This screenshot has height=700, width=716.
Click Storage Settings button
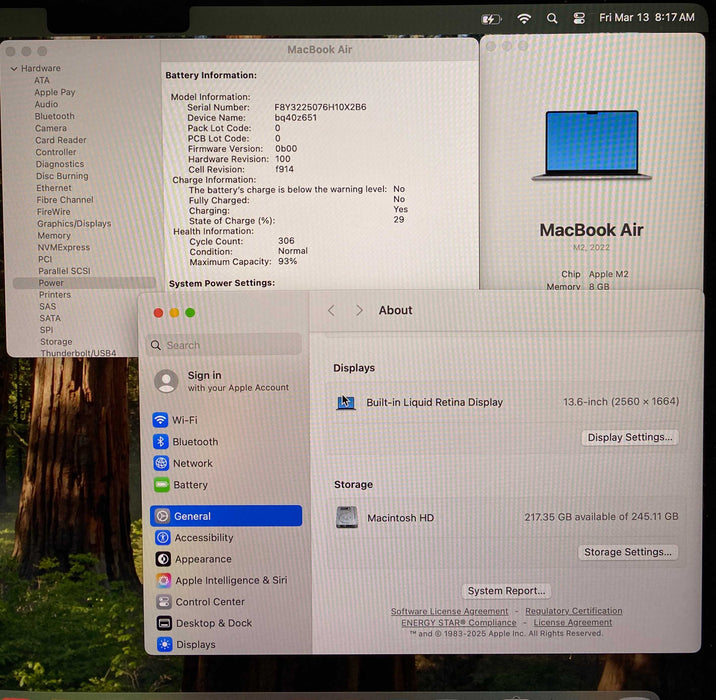point(628,552)
